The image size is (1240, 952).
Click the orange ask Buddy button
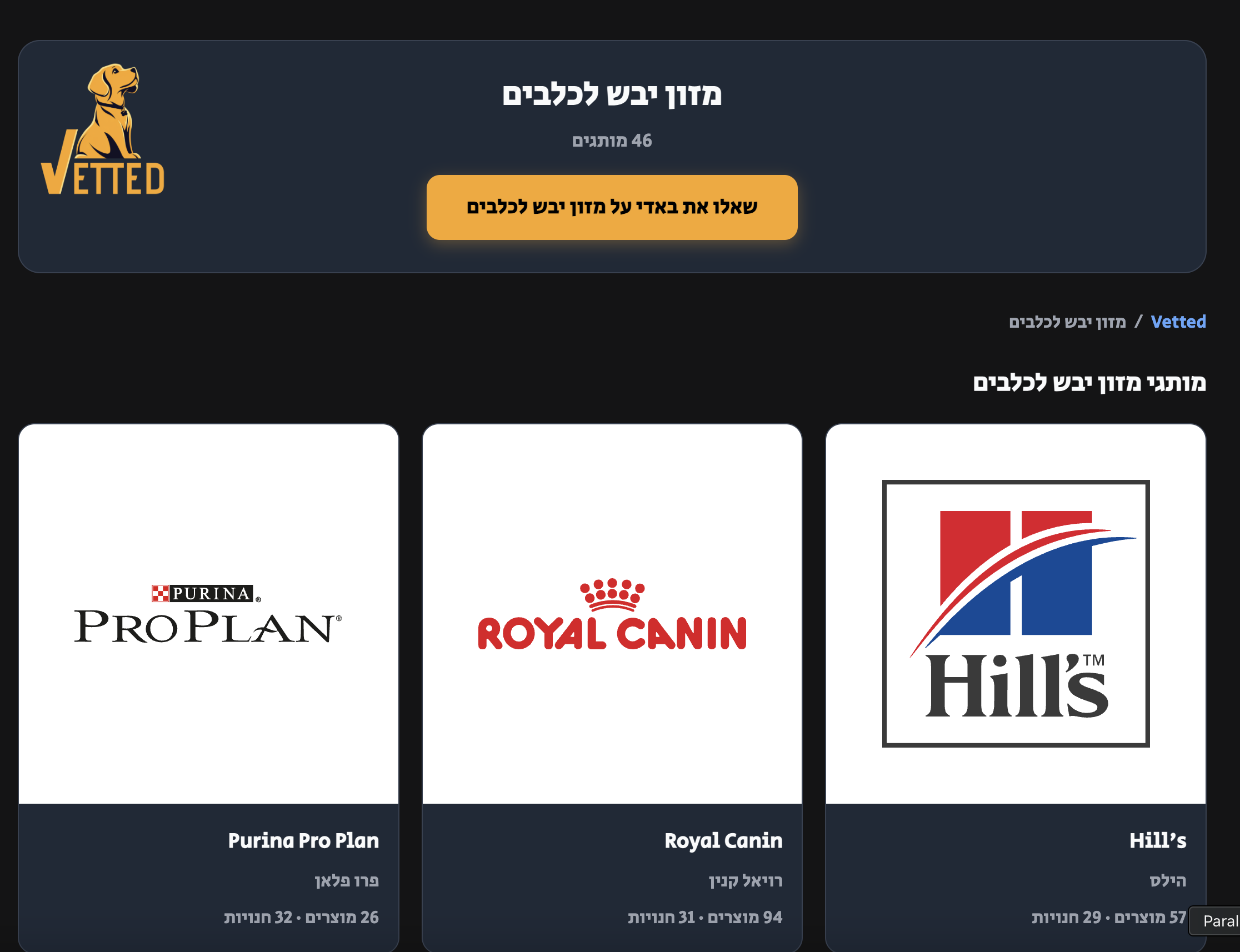[x=612, y=207]
